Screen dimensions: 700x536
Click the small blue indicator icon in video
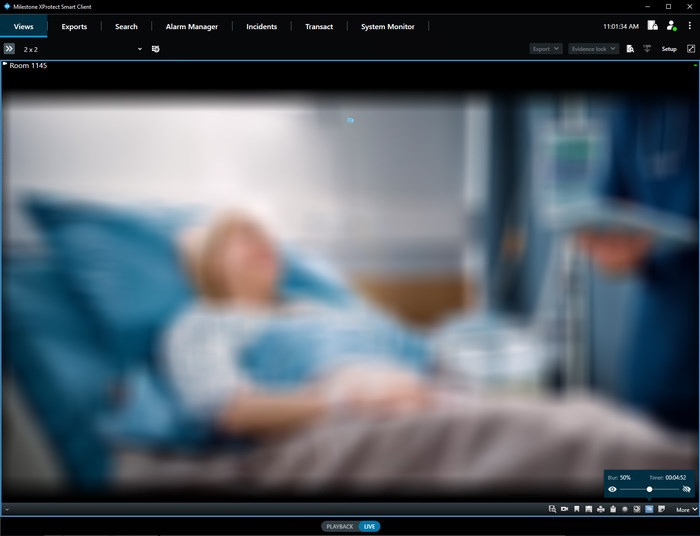[x=350, y=120]
